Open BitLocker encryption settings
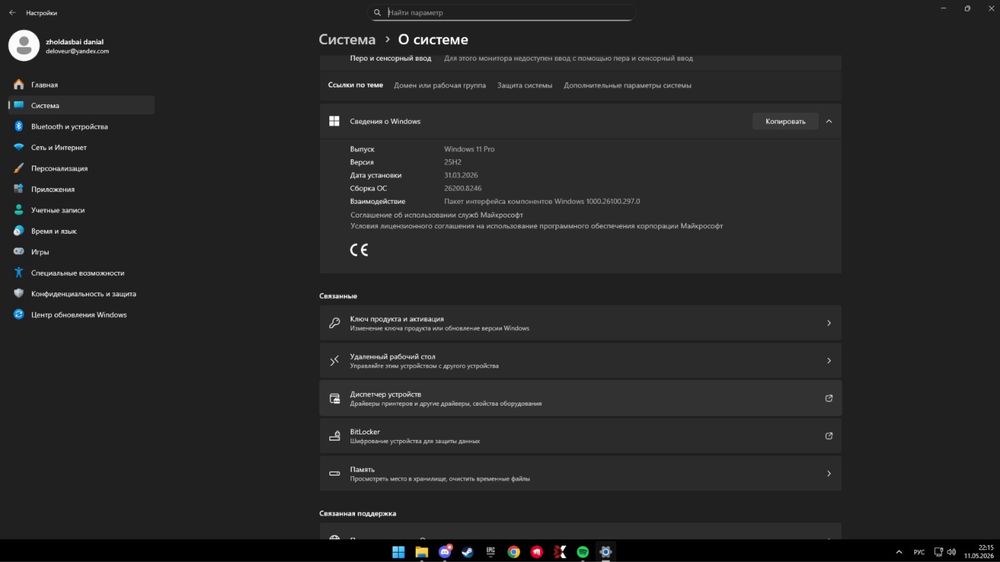Viewport: 1000px width, 562px height. tap(580, 436)
